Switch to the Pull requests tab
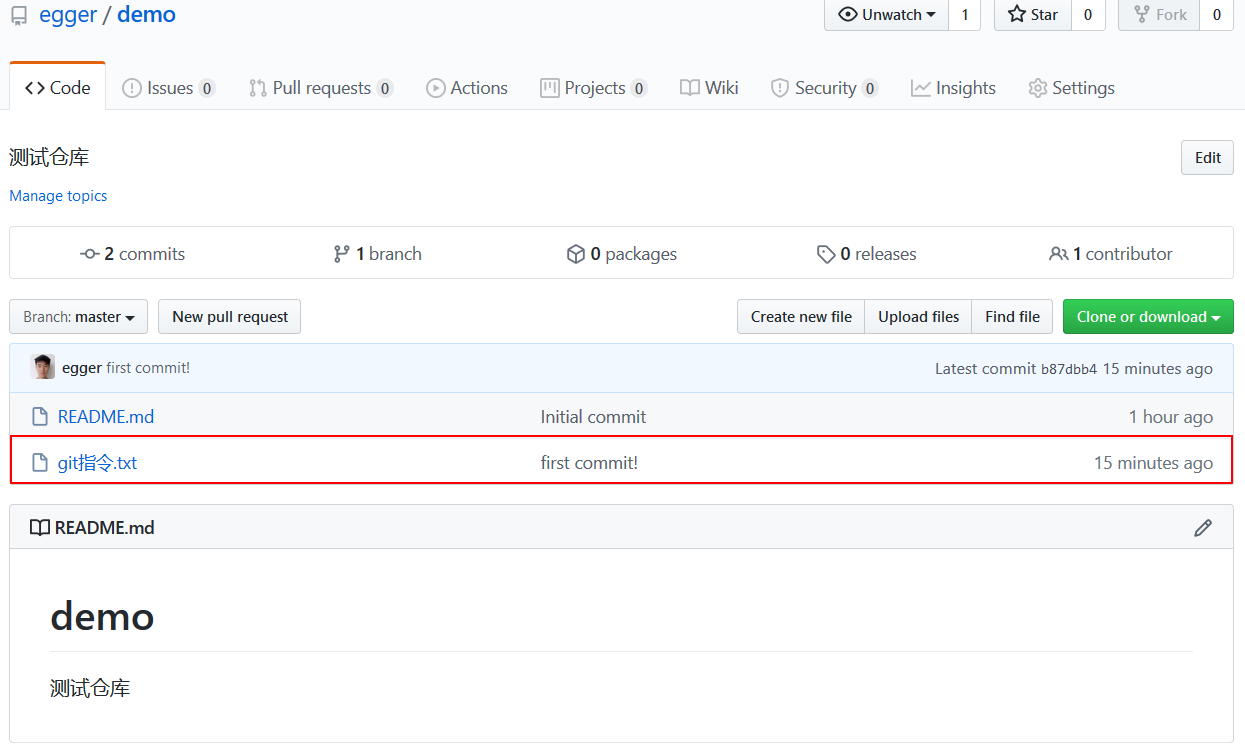 coord(320,88)
